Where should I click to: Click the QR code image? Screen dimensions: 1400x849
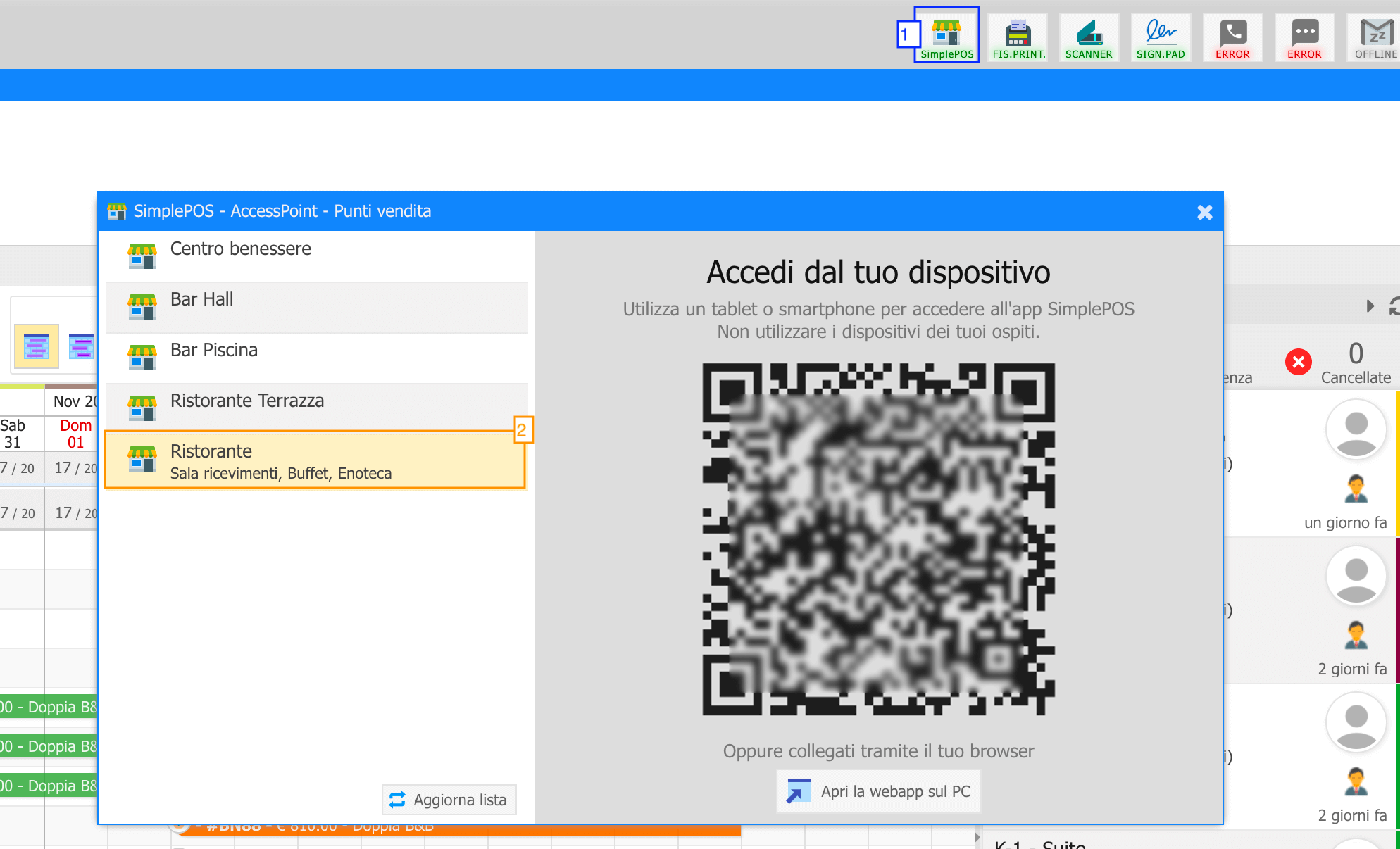click(x=878, y=539)
